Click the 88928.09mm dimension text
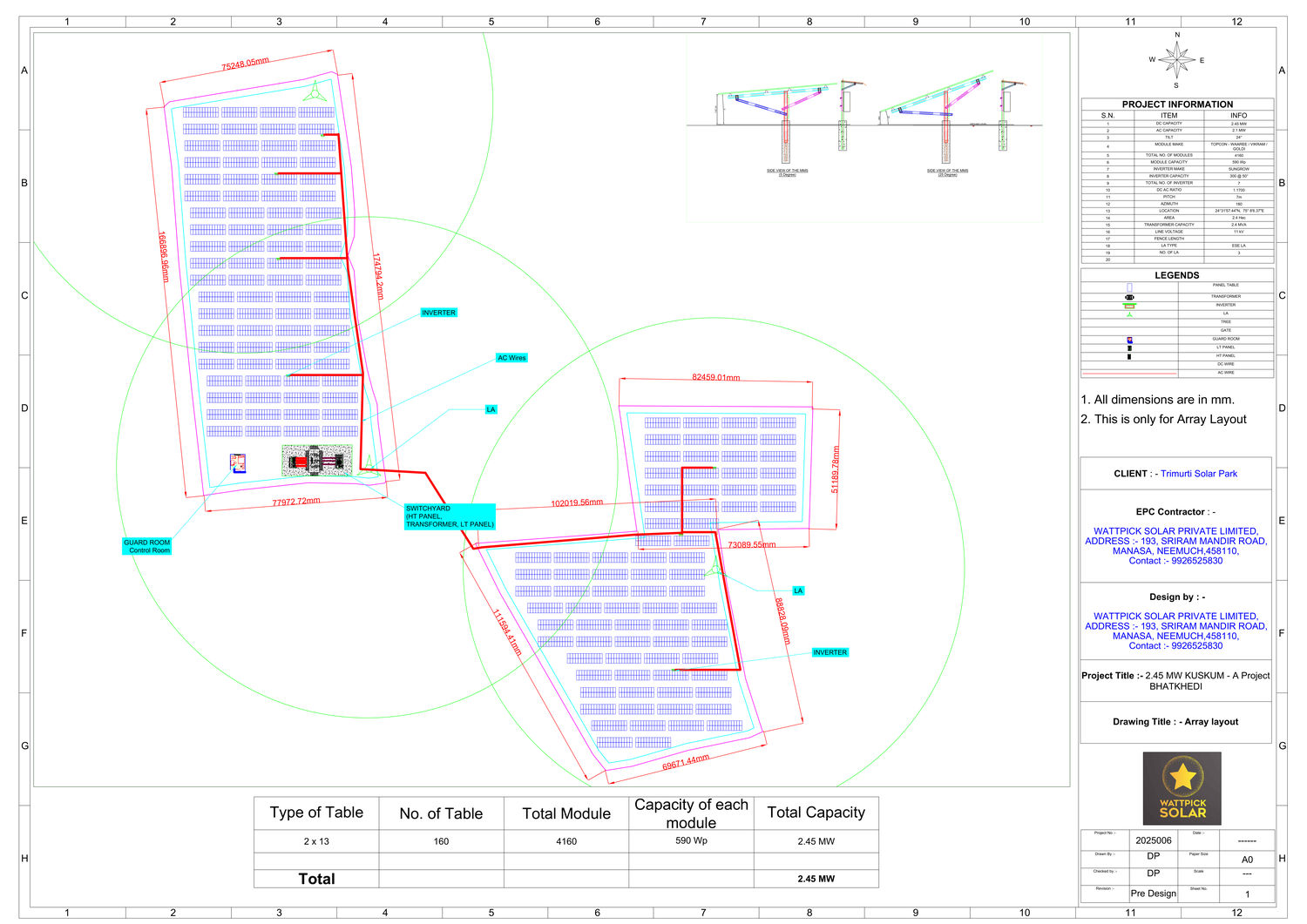 pyautogui.click(x=782, y=621)
